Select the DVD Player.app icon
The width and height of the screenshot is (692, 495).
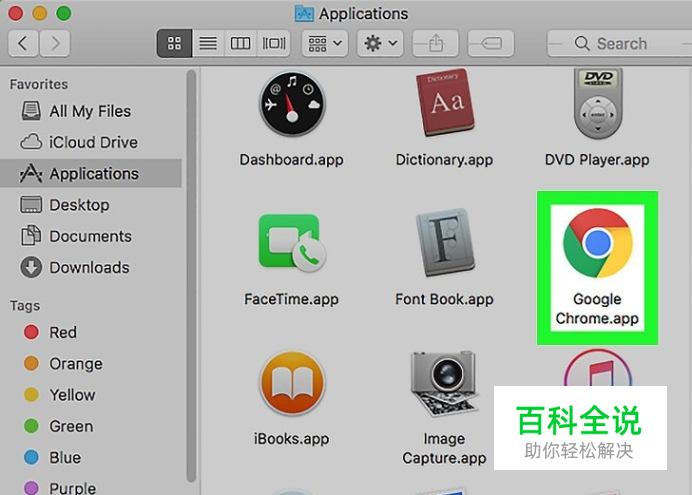[598, 102]
